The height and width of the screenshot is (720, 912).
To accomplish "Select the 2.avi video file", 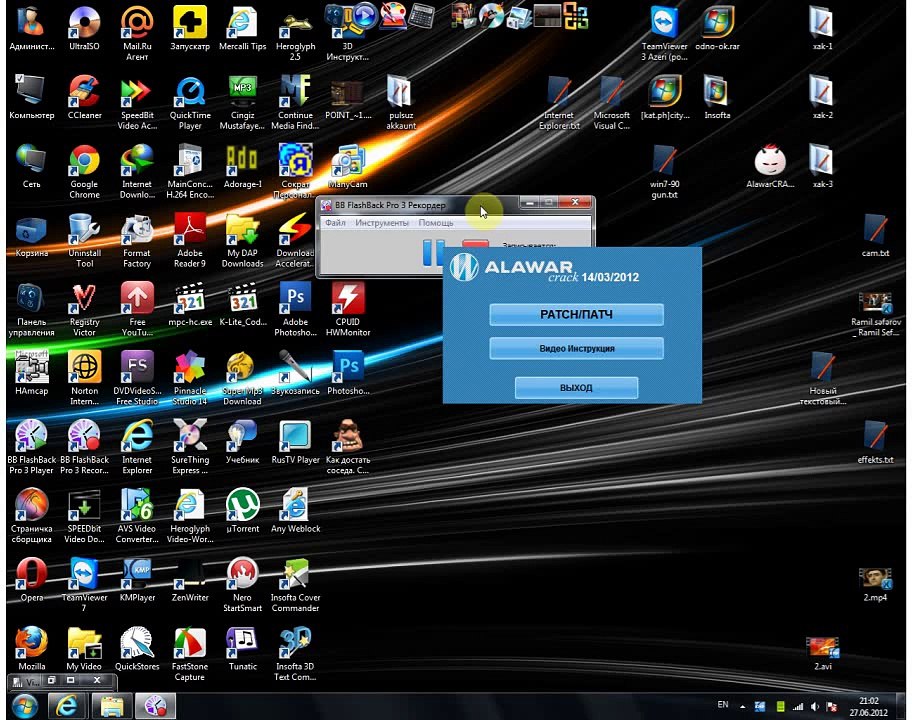I will [822, 654].
